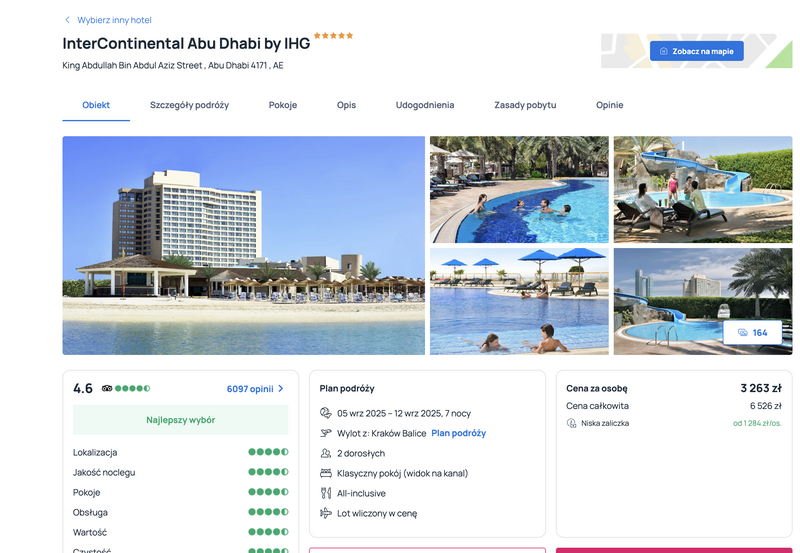Click the guests icon next to 2 dorosłych
Screen dimensions: 800x553
(x=326, y=453)
